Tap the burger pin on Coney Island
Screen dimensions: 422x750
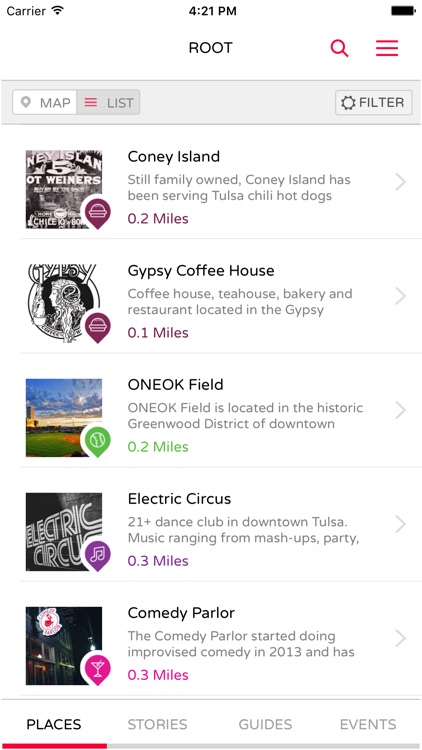[x=98, y=213]
